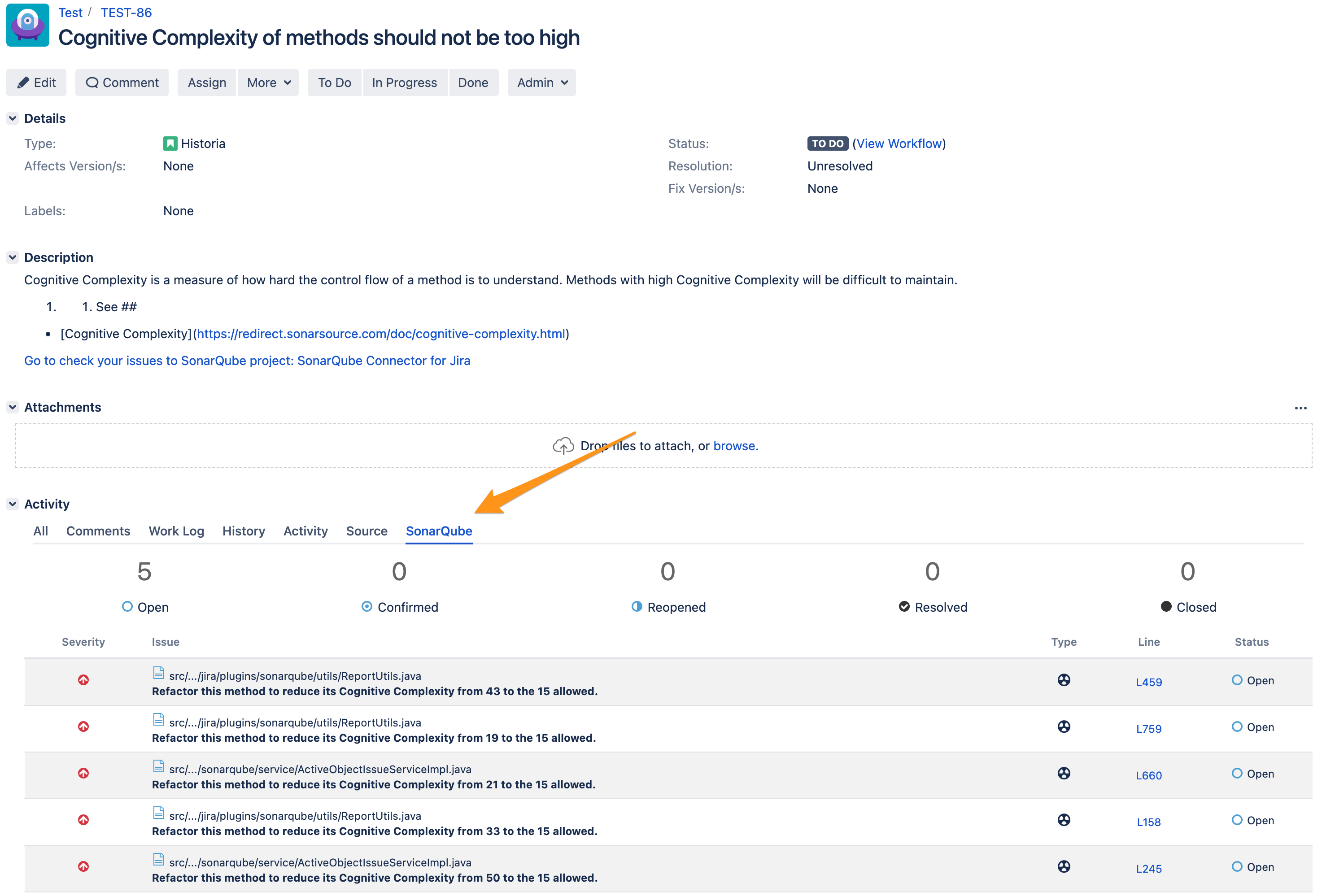The height and width of the screenshot is (896, 1335).
Task: Click the file icon of the L759 row
Action: [158, 720]
